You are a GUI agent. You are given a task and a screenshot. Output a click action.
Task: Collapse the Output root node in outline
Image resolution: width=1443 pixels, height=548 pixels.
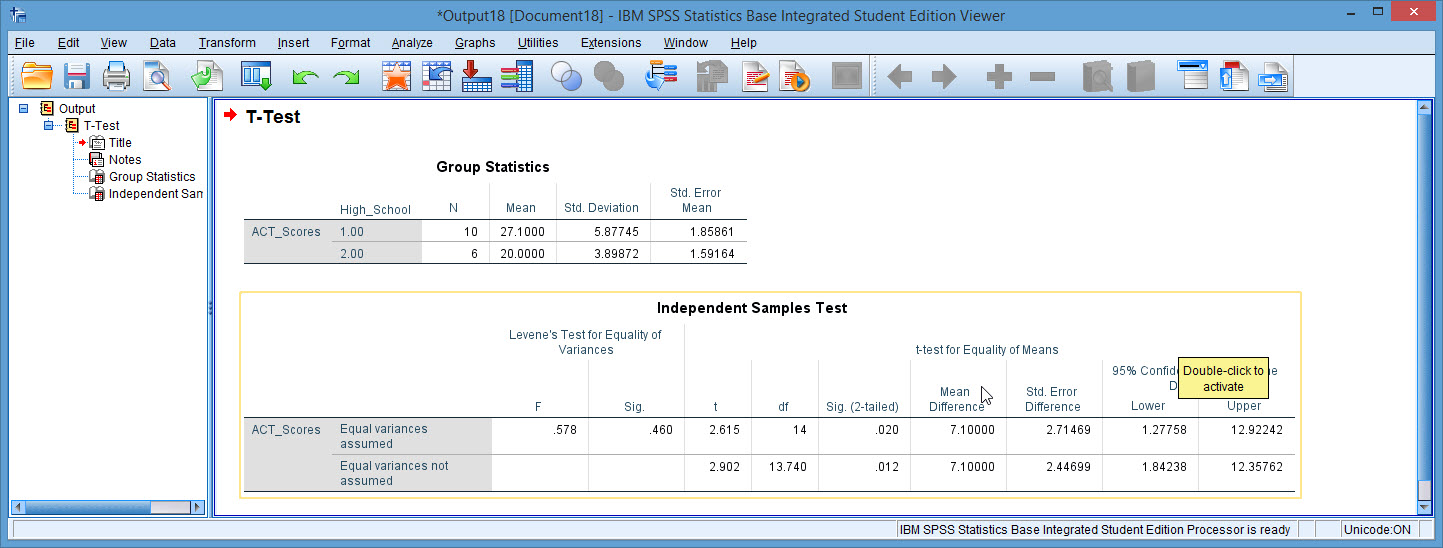coord(23,108)
